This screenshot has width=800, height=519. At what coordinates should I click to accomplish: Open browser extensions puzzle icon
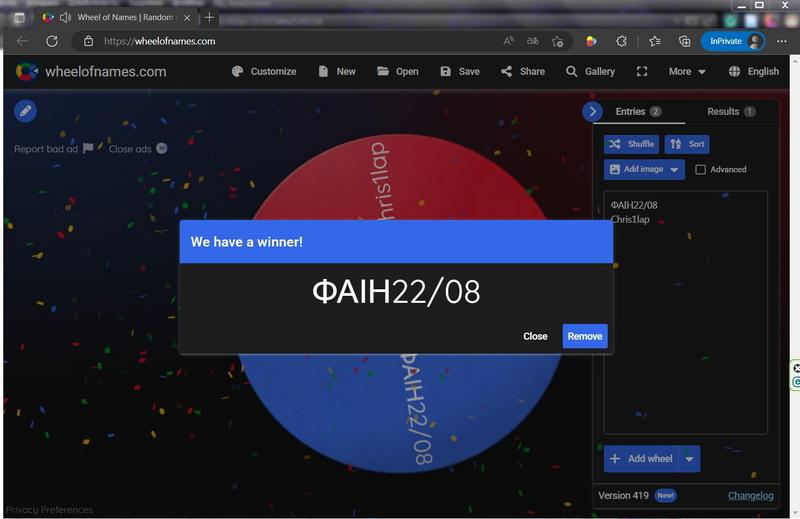point(621,41)
